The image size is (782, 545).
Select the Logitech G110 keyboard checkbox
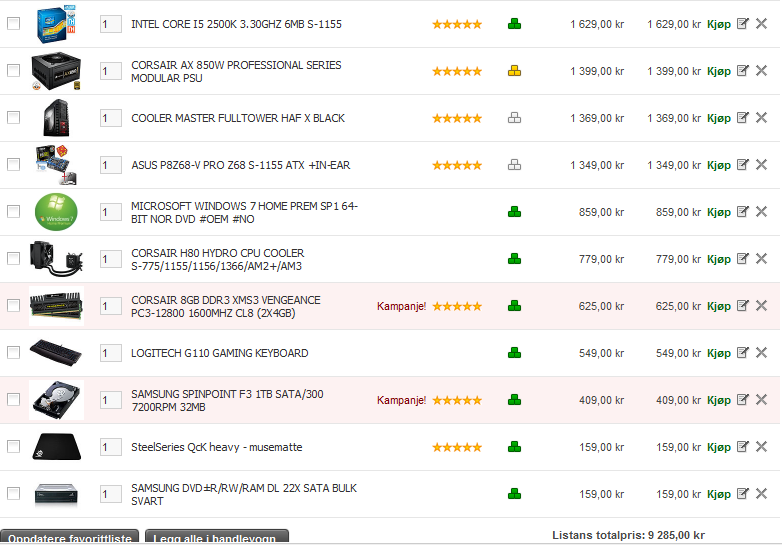[x=13, y=353]
